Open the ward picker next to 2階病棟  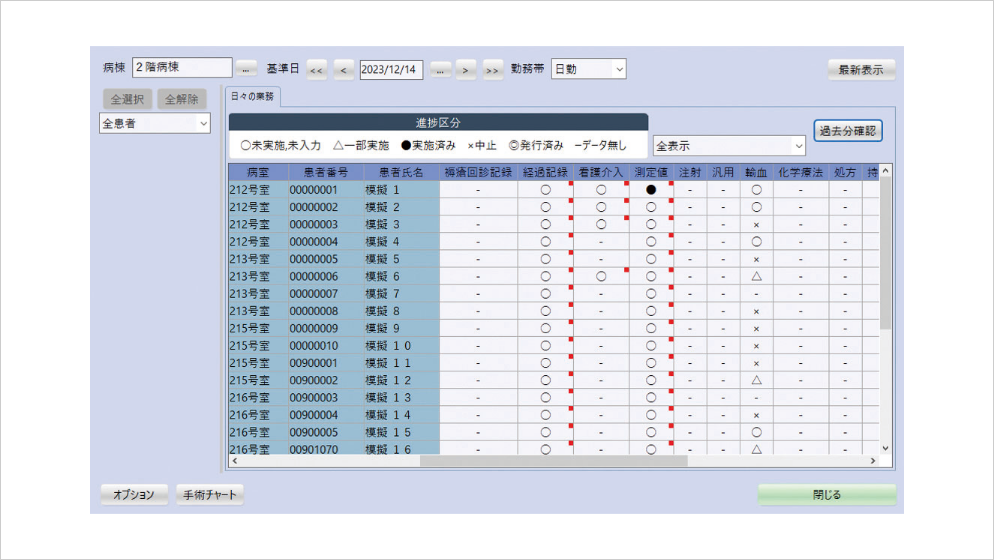point(247,69)
